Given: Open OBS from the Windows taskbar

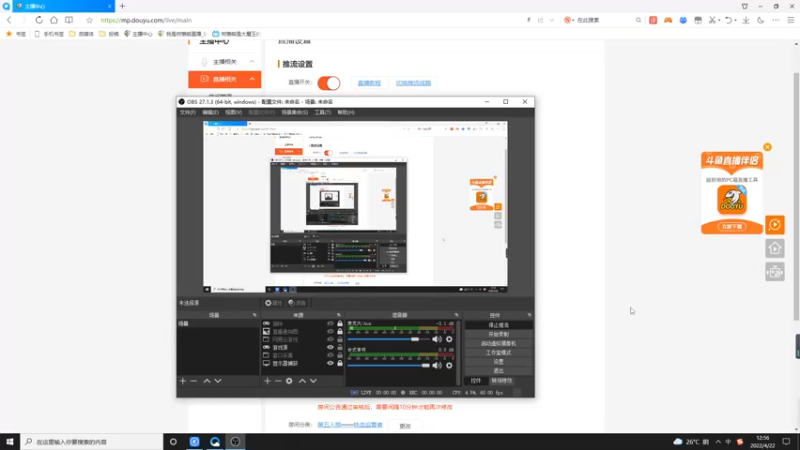Looking at the screenshot, I should point(235,441).
